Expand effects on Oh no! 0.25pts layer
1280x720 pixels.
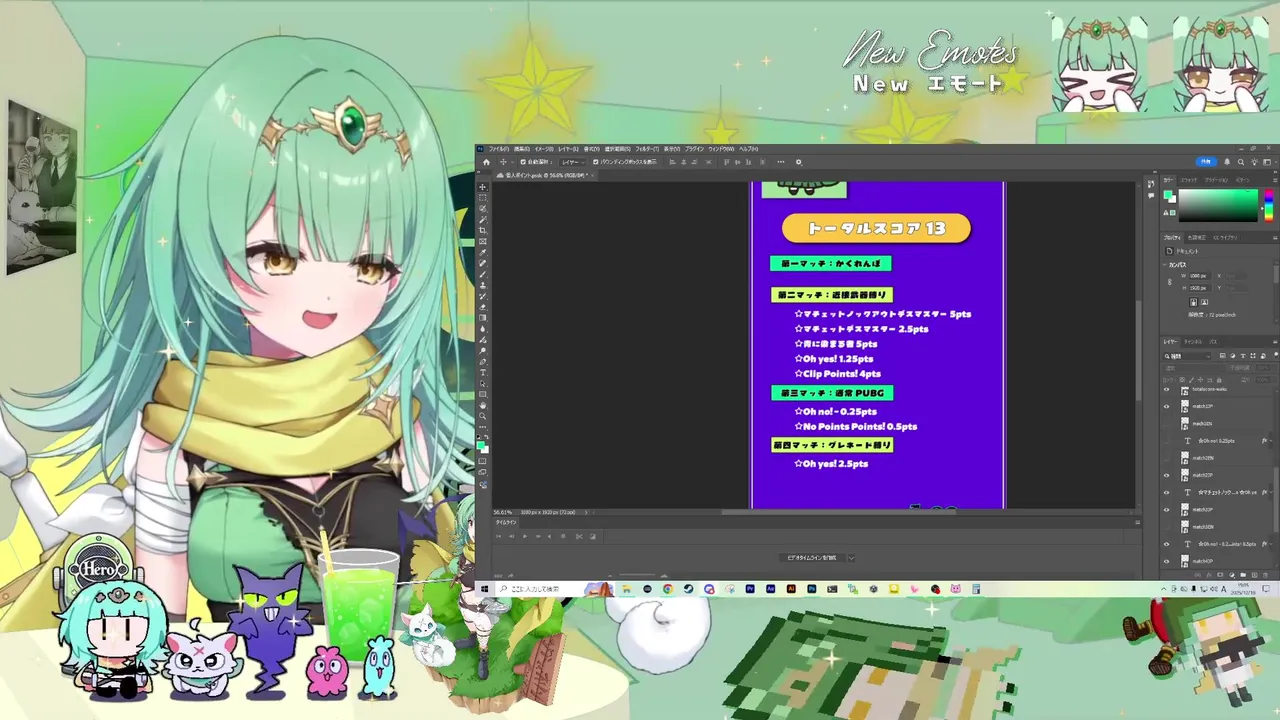click(1270, 441)
